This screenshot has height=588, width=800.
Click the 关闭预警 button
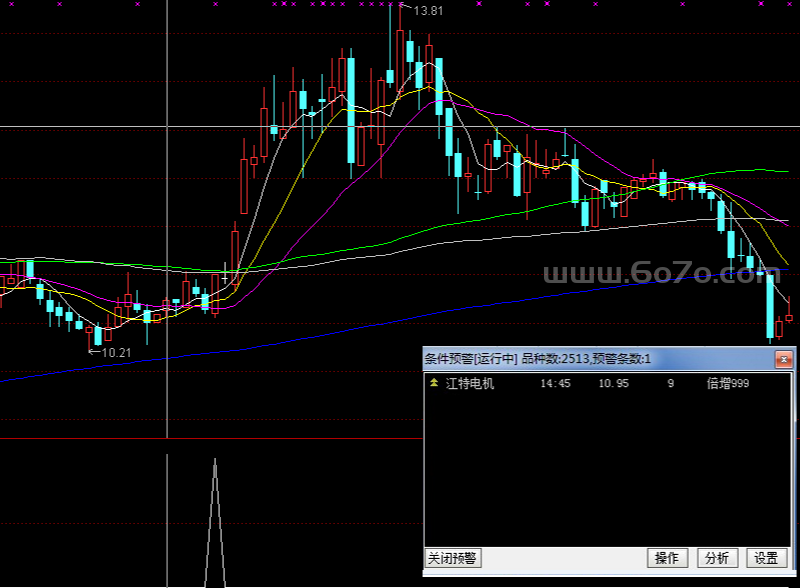point(453,558)
